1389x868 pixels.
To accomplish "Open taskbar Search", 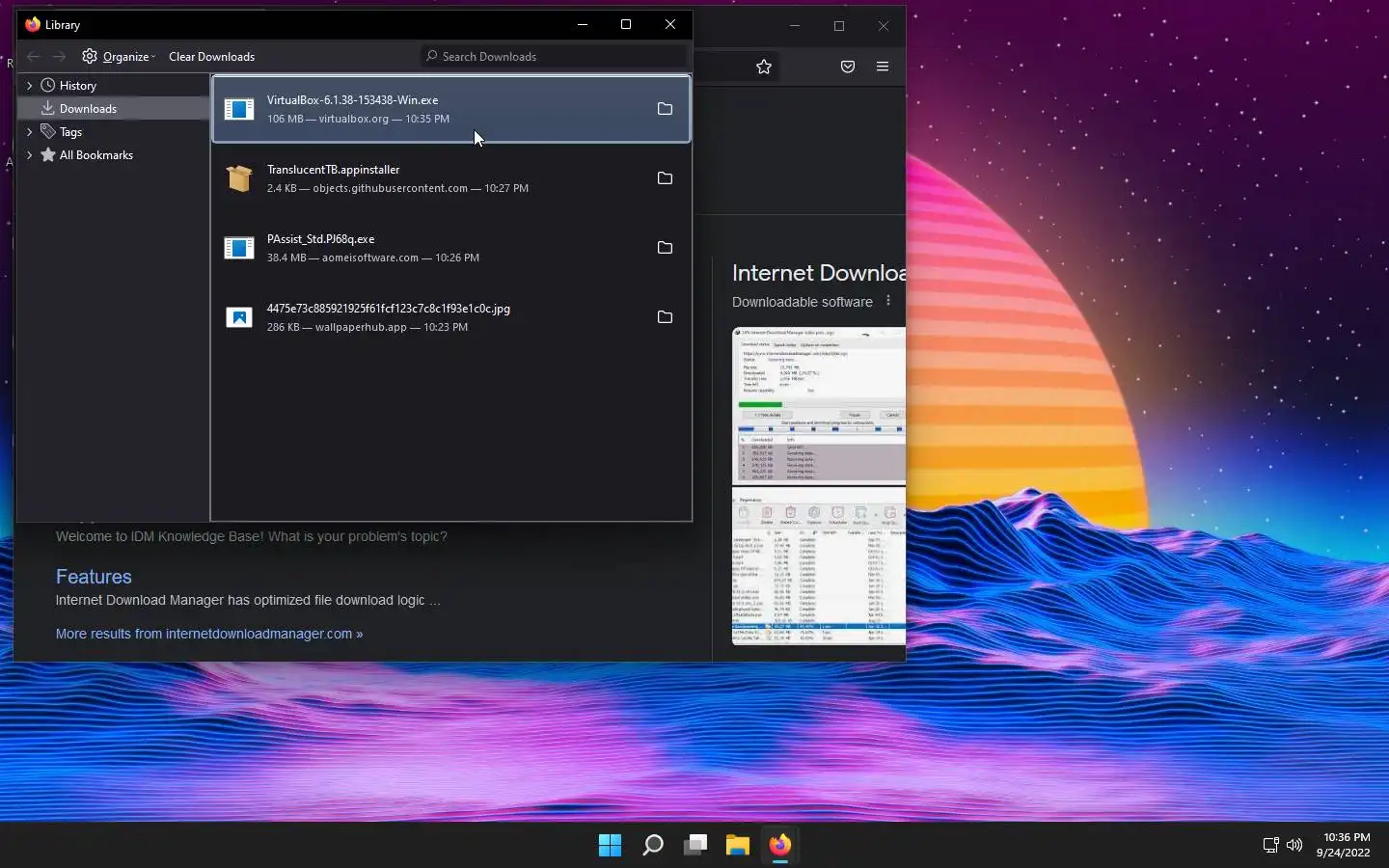I will 653,845.
